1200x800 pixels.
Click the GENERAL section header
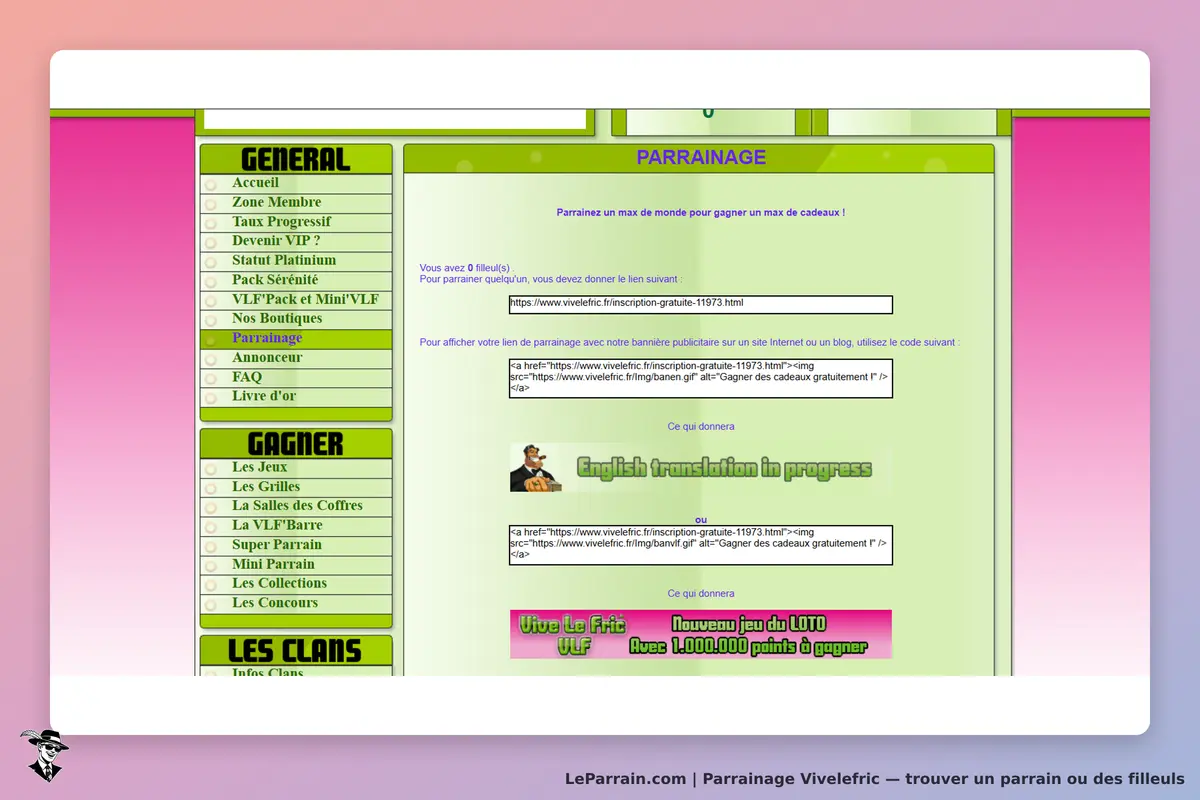pyautogui.click(x=296, y=159)
